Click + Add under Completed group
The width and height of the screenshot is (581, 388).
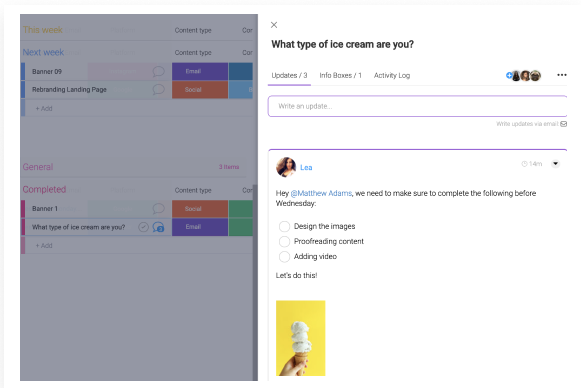(x=44, y=246)
